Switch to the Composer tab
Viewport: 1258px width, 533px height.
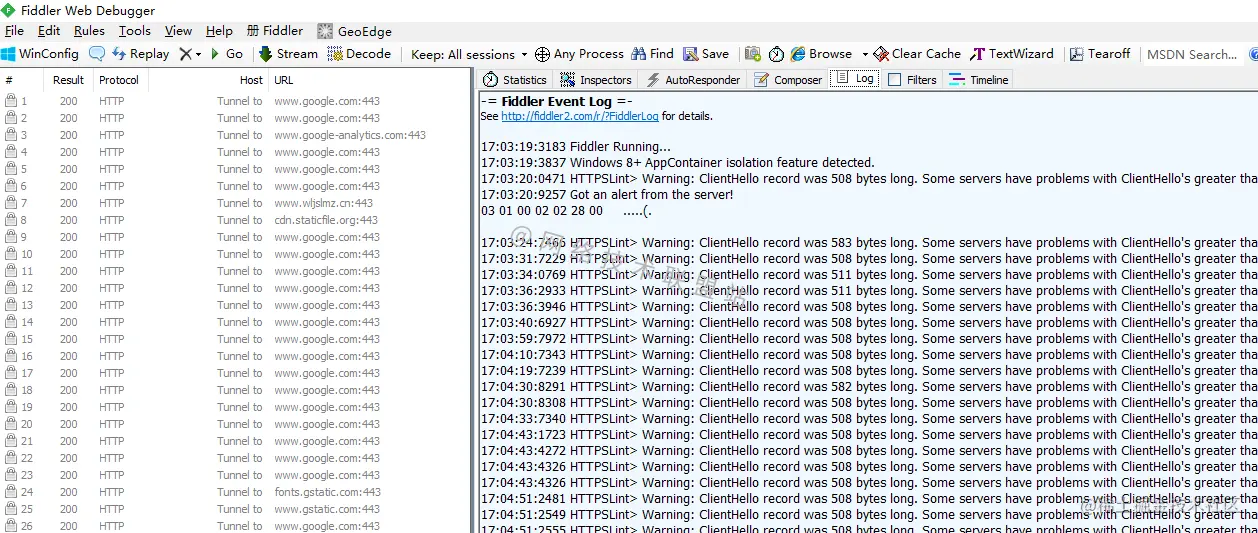pyautogui.click(x=788, y=79)
